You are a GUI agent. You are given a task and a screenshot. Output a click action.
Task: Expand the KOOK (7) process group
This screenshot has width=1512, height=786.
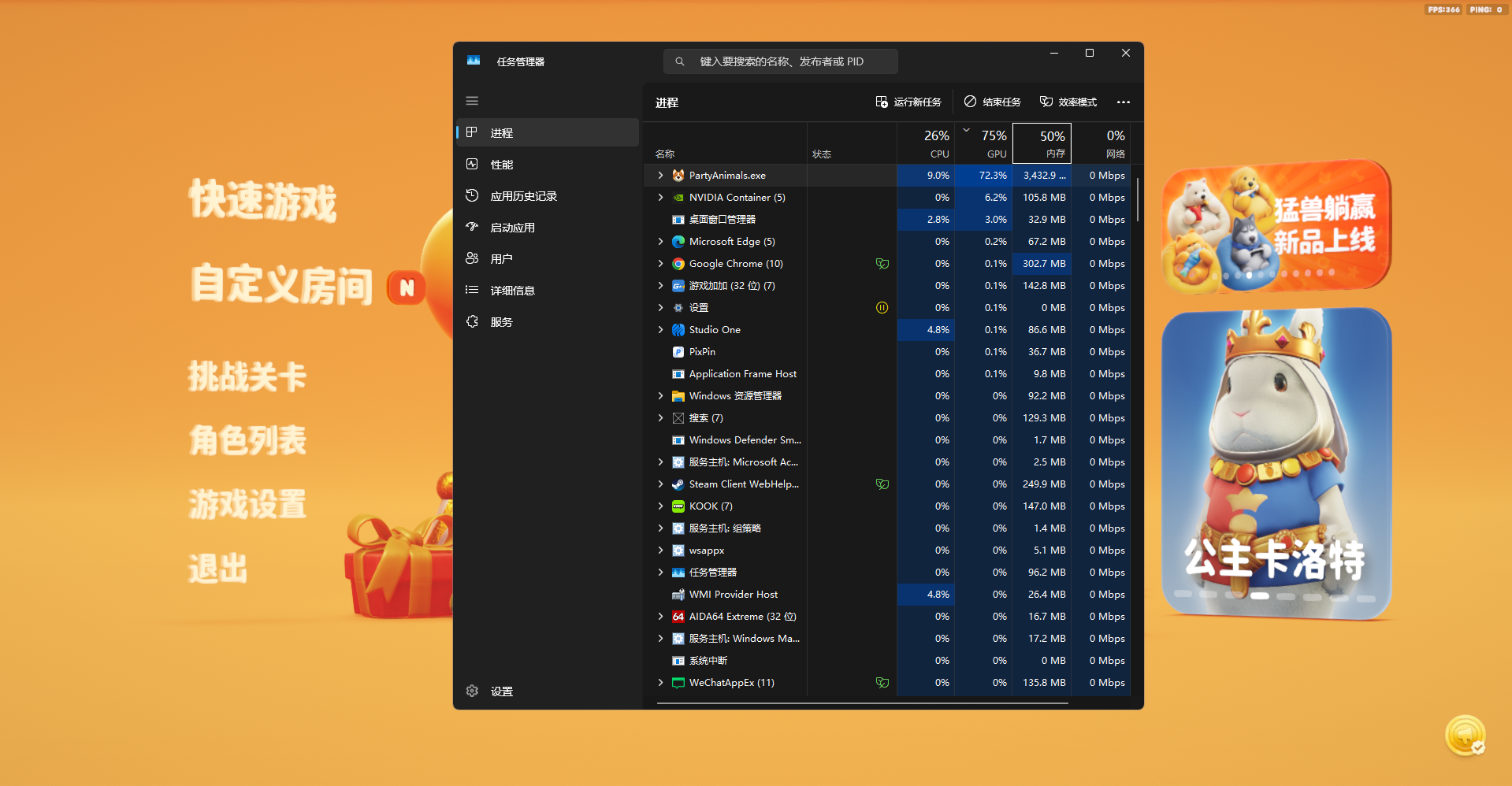(660, 506)
